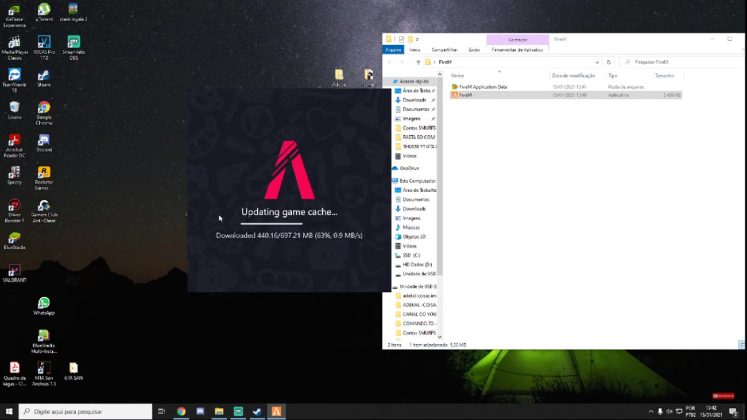Open Objetos 3D in navigation pane
This screenshot has width=747, height=420.
[x=414, y=237]
